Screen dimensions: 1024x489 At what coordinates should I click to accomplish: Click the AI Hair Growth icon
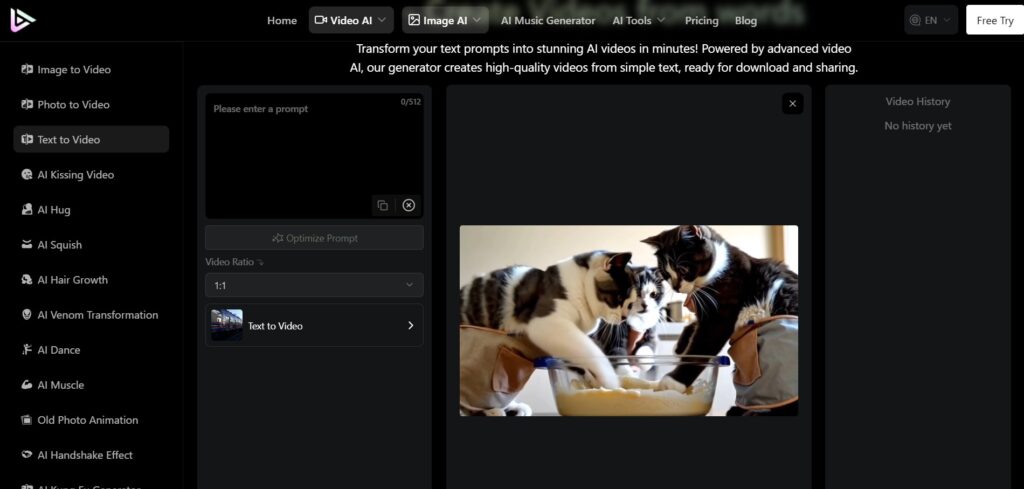coord(27,279)
